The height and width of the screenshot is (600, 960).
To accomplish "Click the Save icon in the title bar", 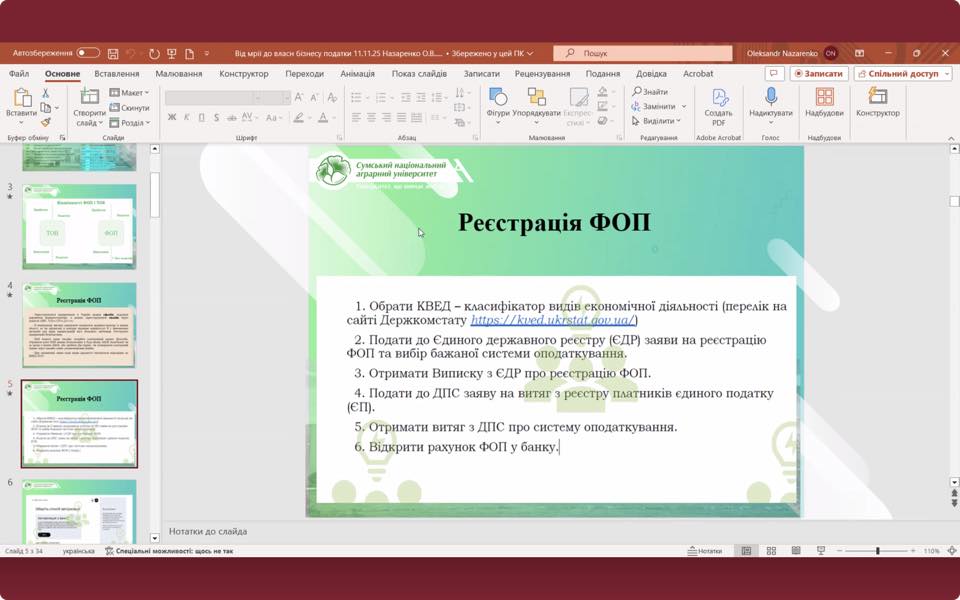I will coord(113,53).
